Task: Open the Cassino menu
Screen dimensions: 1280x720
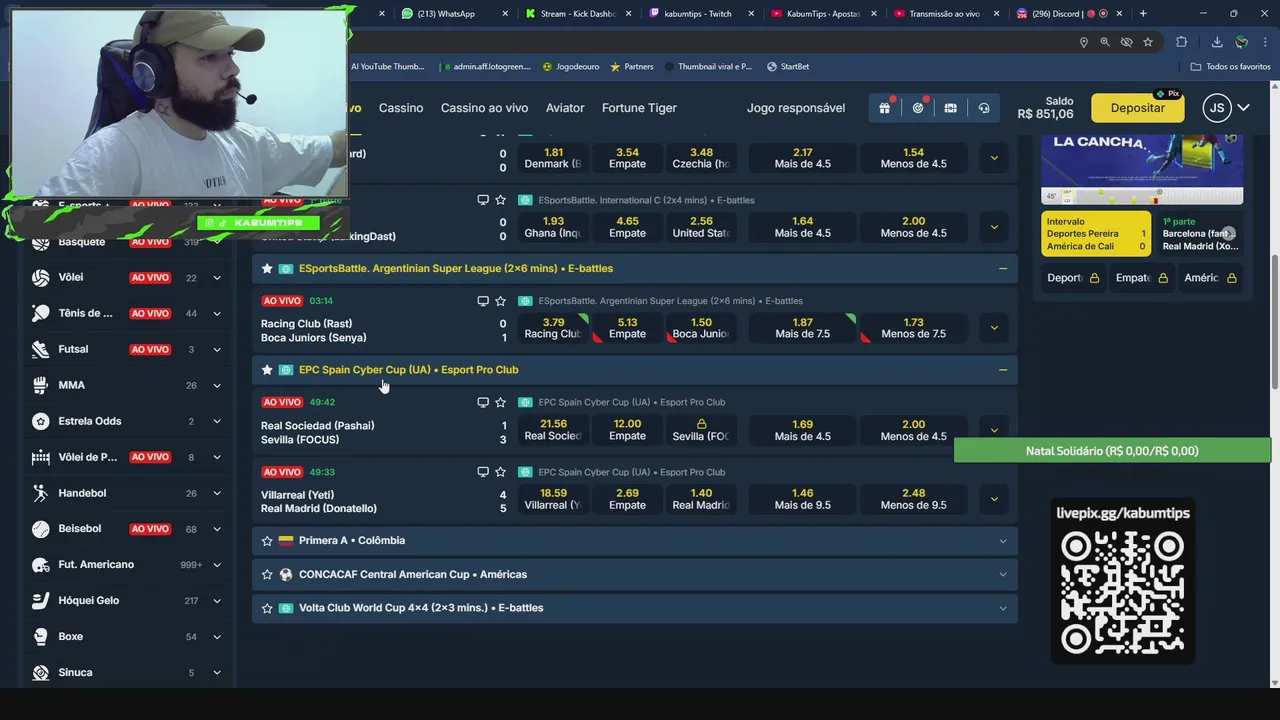Action: (x=401, y=108)
